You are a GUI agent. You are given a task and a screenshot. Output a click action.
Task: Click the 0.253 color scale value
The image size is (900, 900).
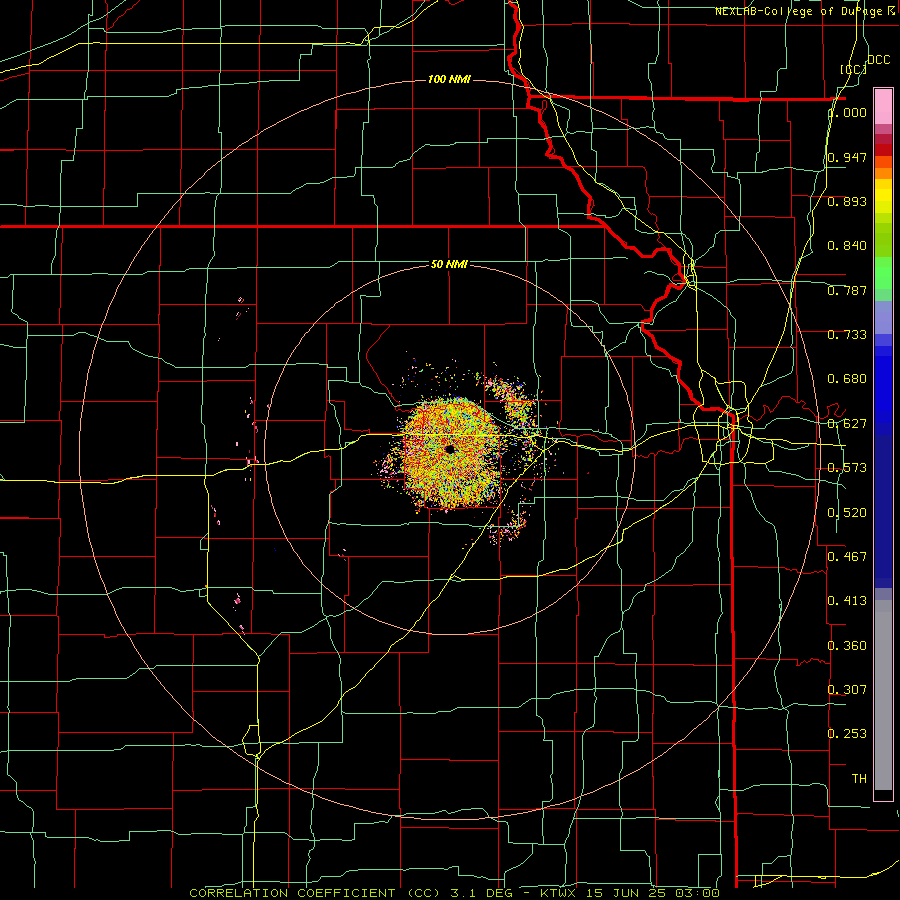pyautogui.click(x=847, y=734)
